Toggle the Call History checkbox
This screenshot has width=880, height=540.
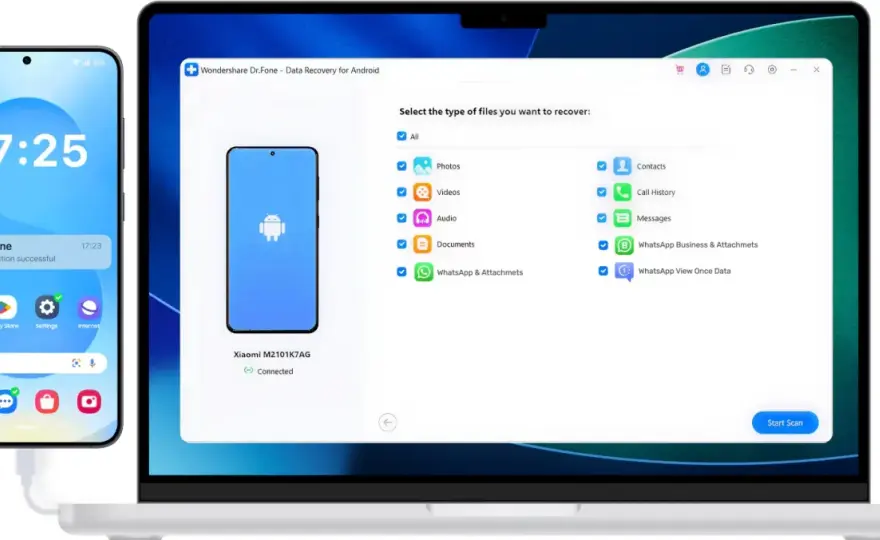point(602,192)
